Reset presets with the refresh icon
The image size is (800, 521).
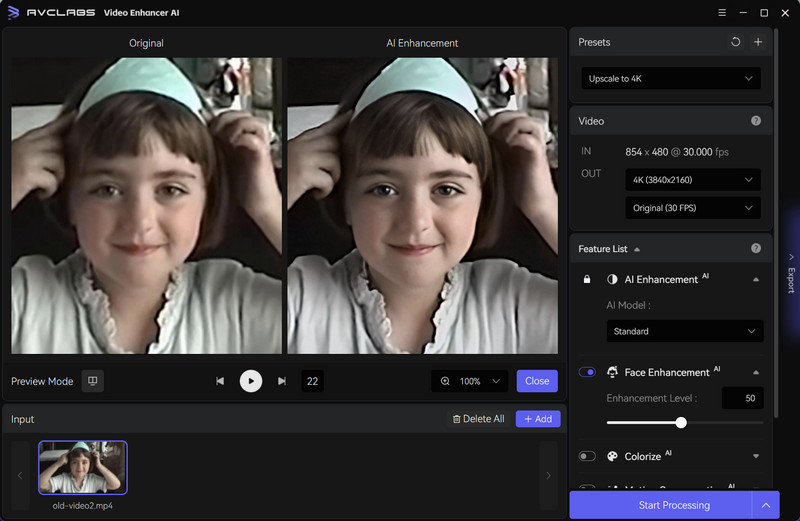point(735,42)
